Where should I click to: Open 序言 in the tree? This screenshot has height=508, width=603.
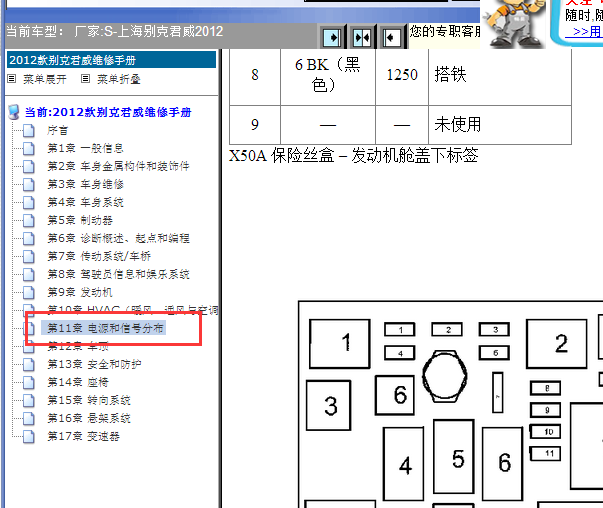pos(58,130)
